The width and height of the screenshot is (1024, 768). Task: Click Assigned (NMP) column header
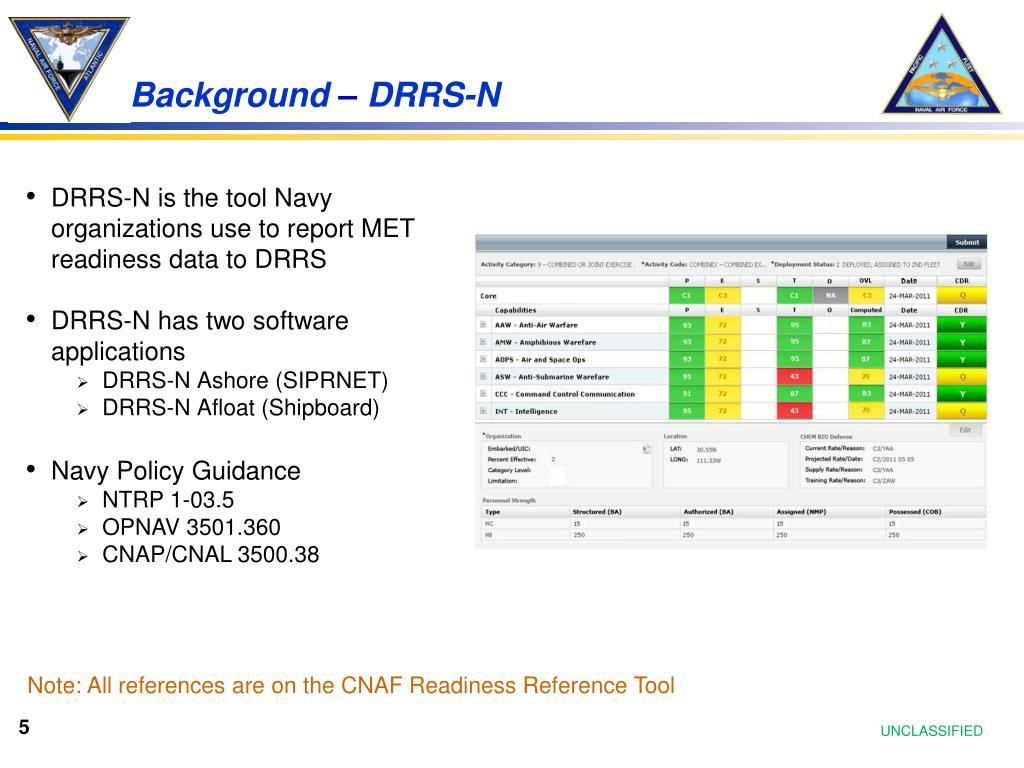tap(801, 512)
